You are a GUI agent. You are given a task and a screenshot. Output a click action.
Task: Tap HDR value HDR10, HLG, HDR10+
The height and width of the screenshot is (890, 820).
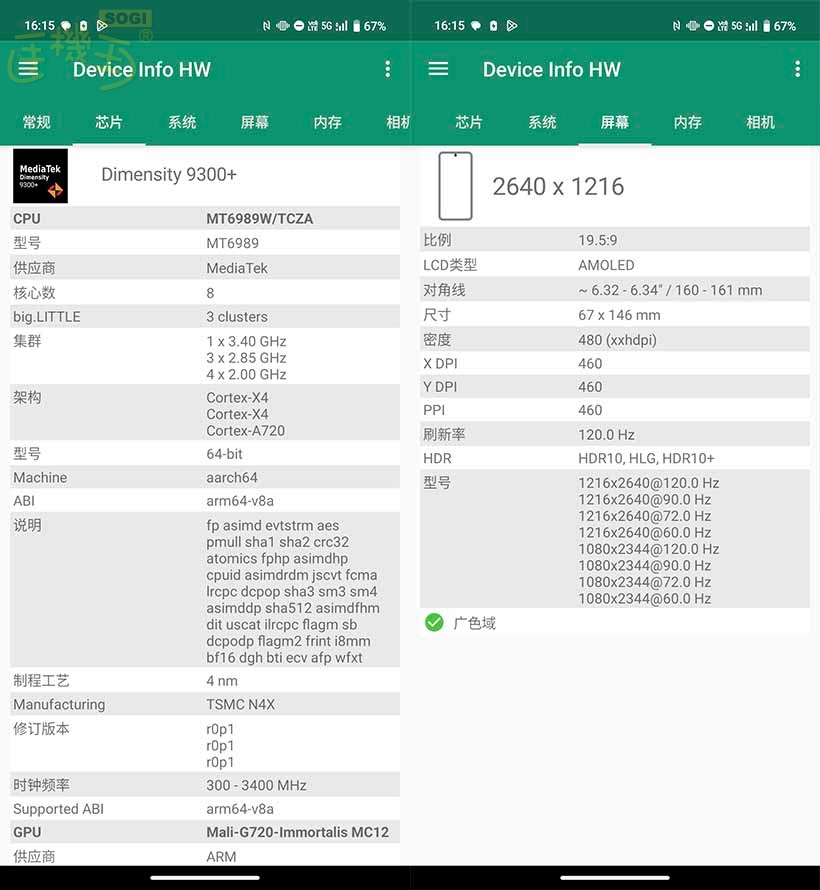point(646,458)
